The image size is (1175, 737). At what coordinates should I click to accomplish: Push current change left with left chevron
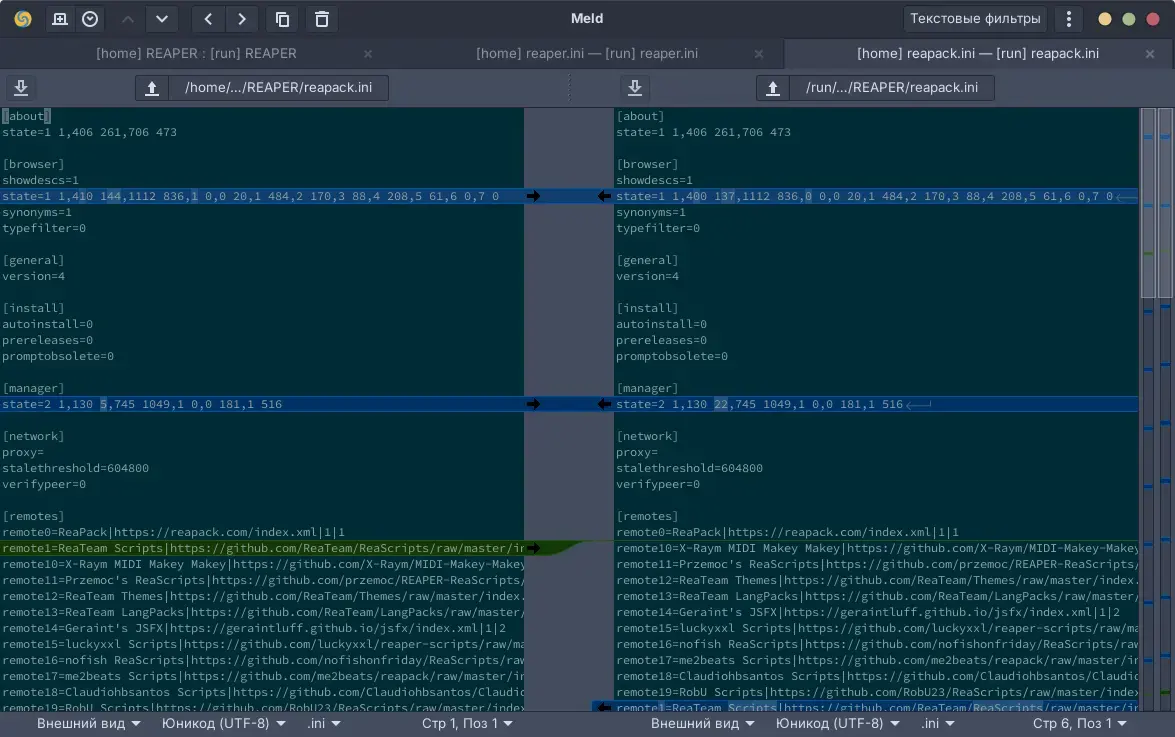point(208,19)
